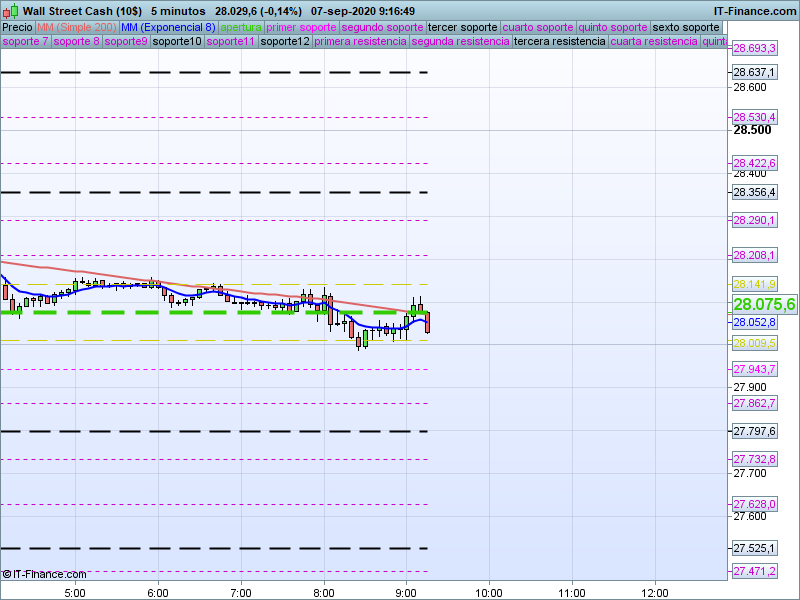This screenshot has height=600, width=800.
Task: Click the primer soporte legend label
Action: coord(301,28)
